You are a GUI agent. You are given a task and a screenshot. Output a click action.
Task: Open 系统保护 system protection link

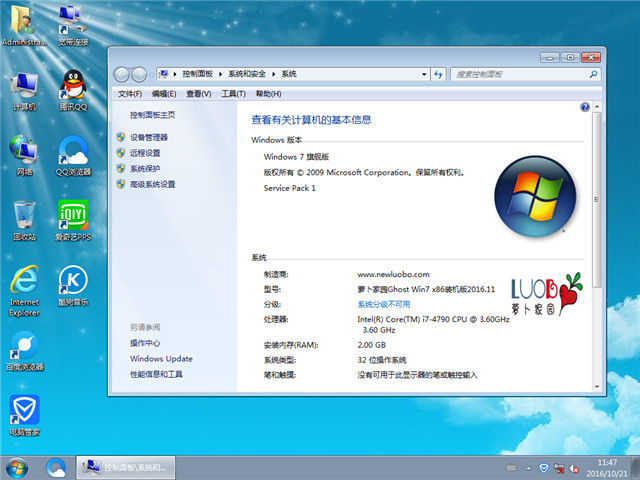point(145,169)
